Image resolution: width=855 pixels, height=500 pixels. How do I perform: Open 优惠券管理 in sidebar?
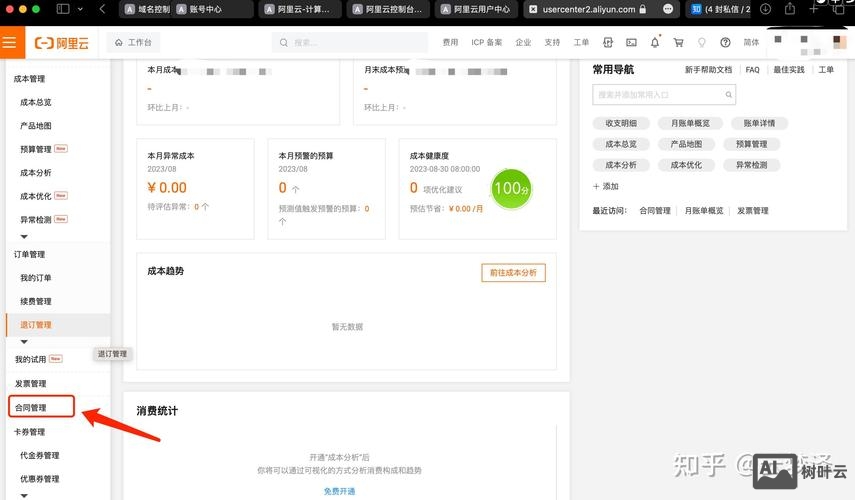tap(39, 479)
